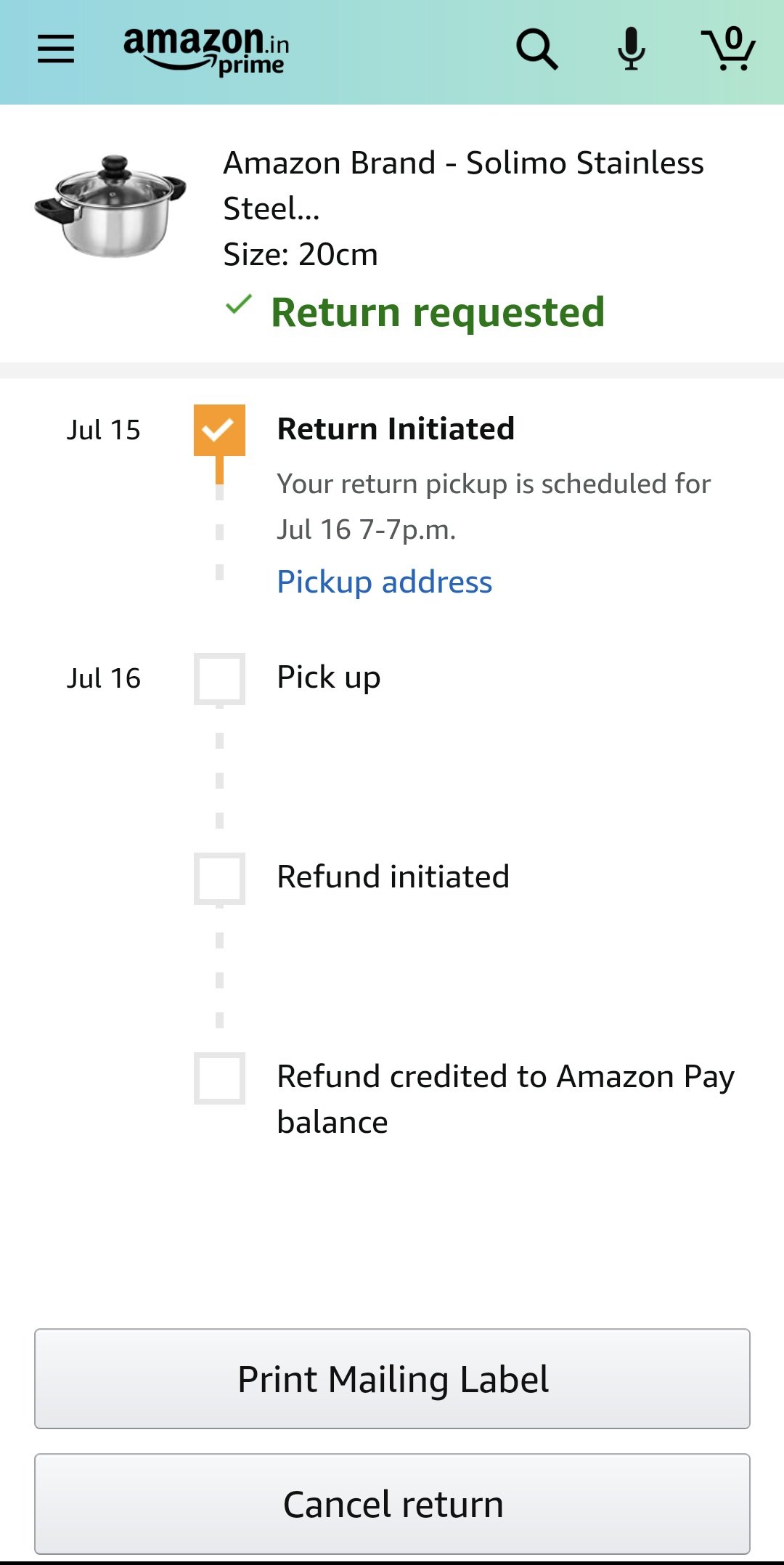Click the Pick up step checkbox
This screenshot has width=784, height=1565.
[219, 678]
